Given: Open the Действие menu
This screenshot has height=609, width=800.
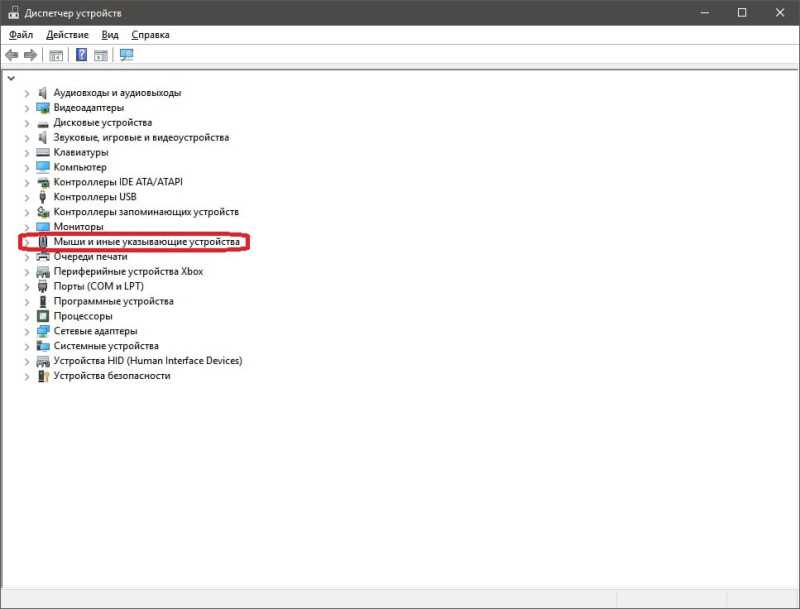Looking at the screenshot, I should [x=67, y=35].
